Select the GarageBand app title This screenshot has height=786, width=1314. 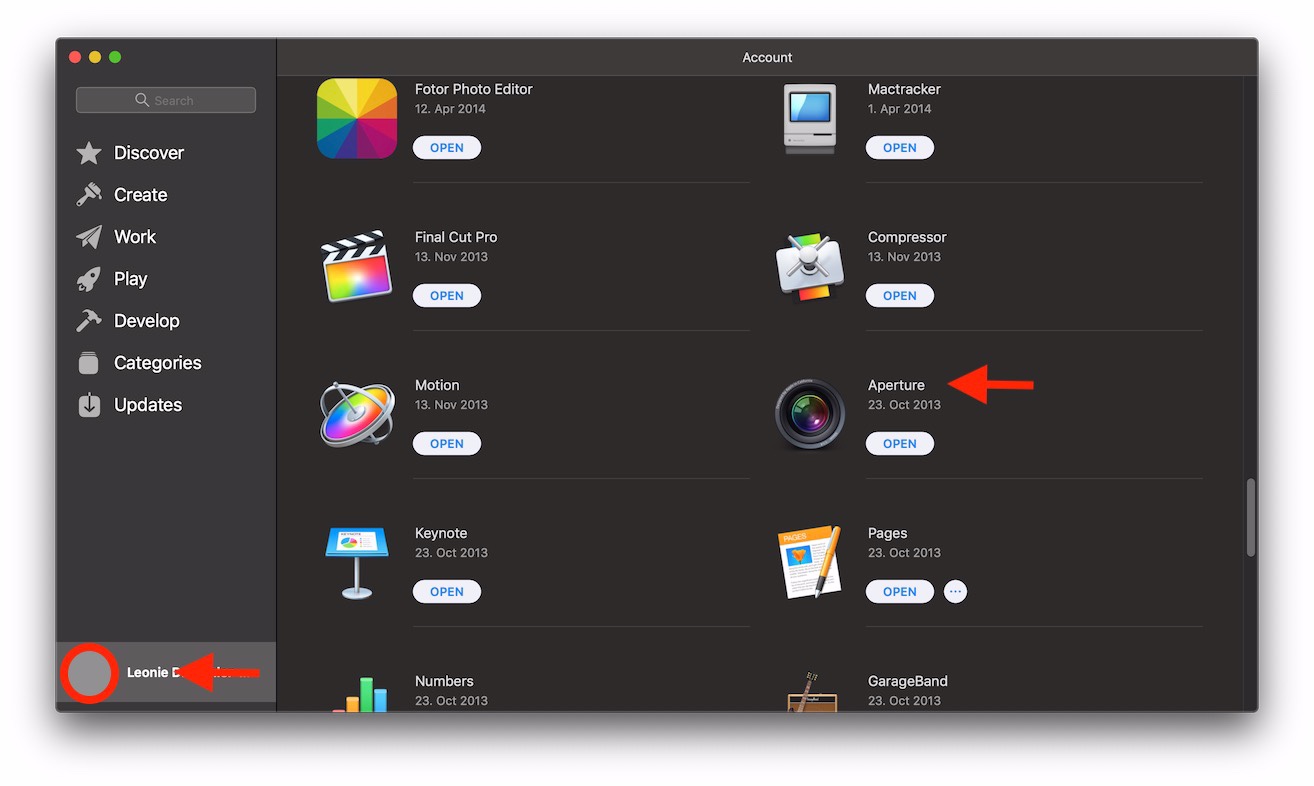[x=908, y=681]
